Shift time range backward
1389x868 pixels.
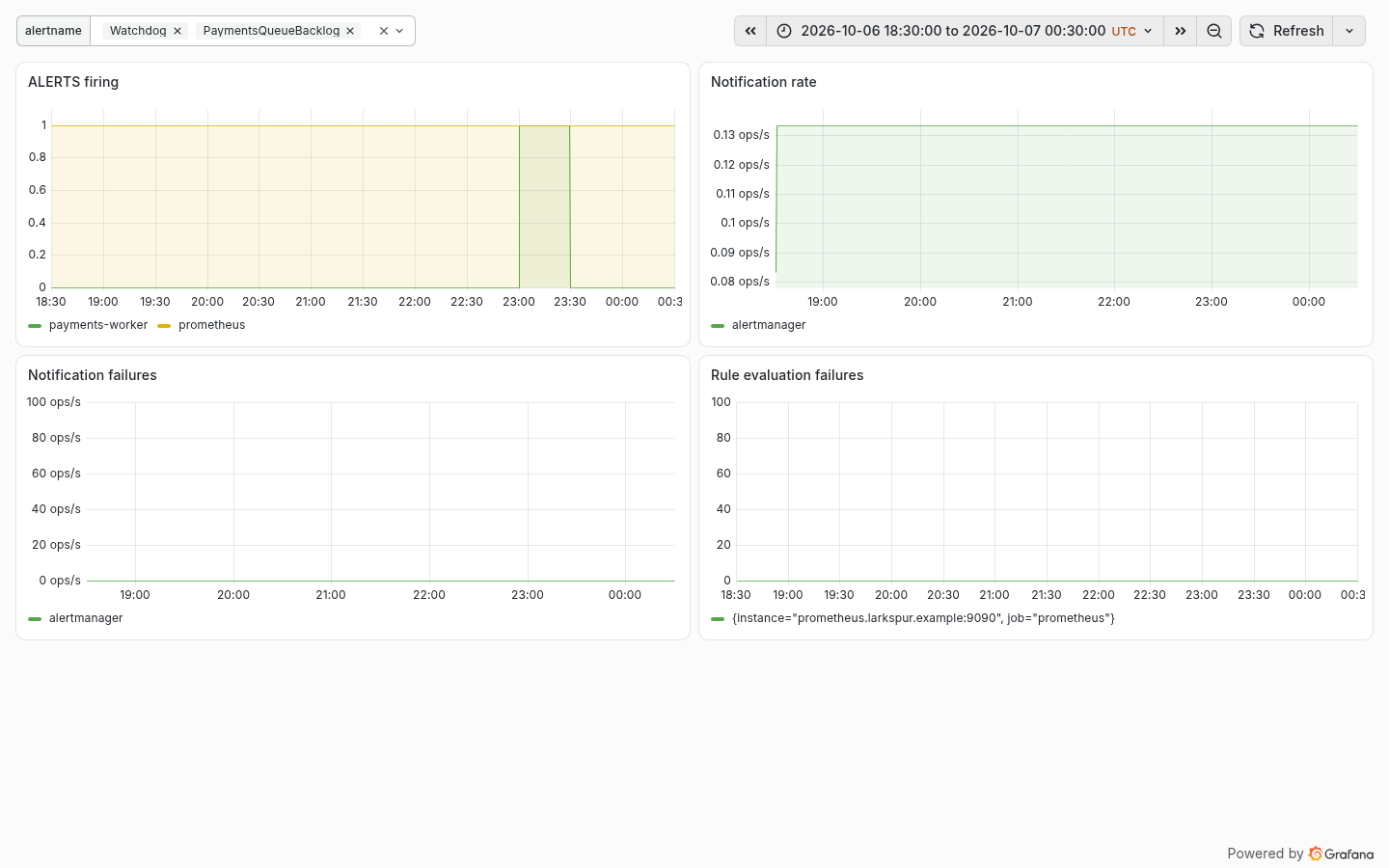coord(750,31)
